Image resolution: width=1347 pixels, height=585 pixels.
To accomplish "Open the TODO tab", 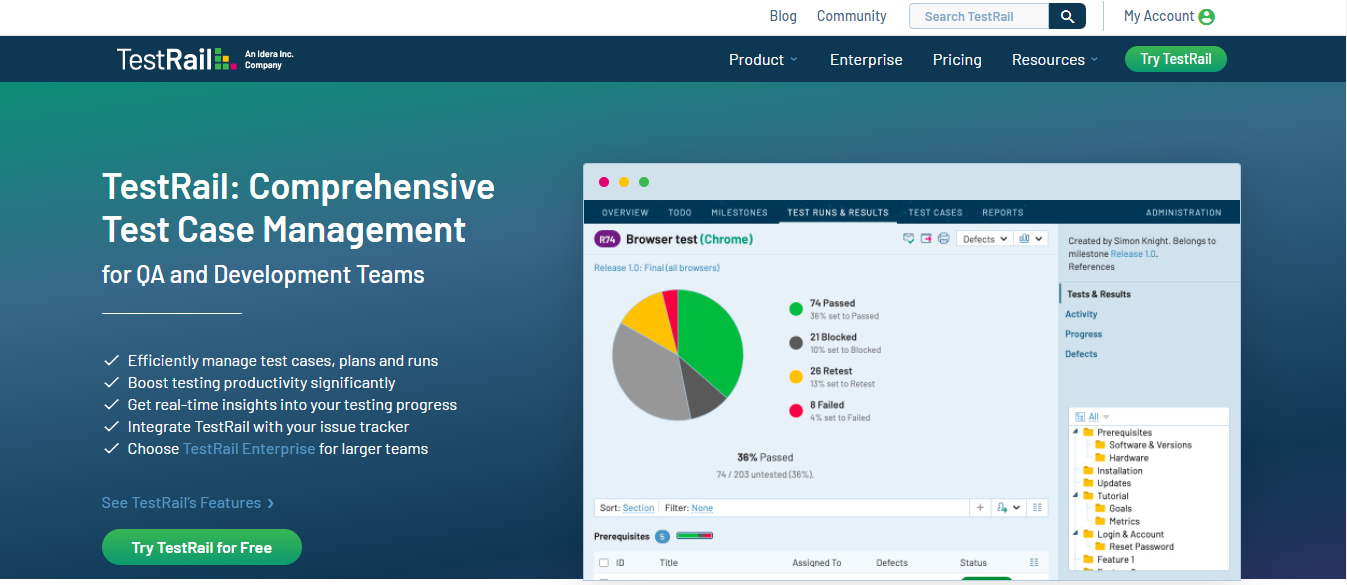I will click(x=680, y=212).
